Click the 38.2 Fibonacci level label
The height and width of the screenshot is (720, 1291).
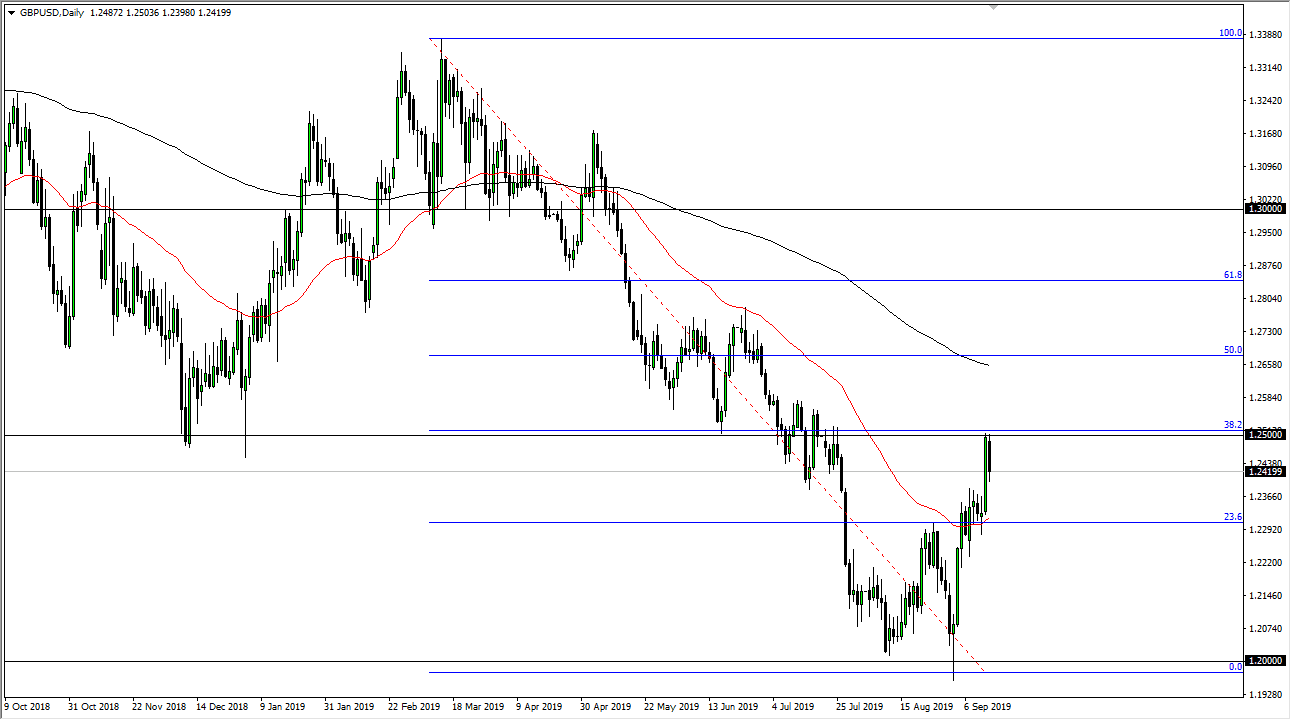coord(1232,425)
